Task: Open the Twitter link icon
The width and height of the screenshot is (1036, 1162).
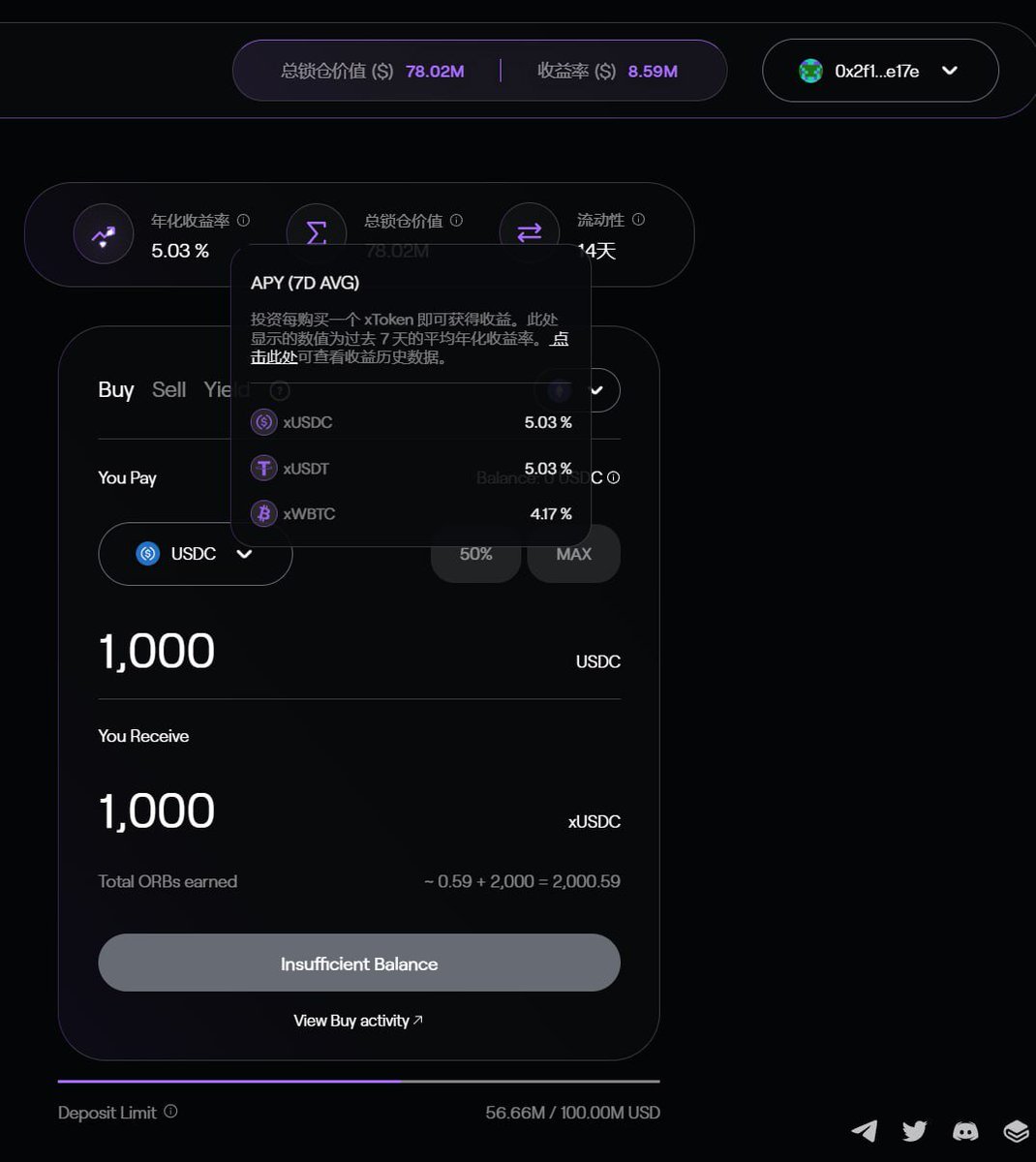Action: point(914,1130)
